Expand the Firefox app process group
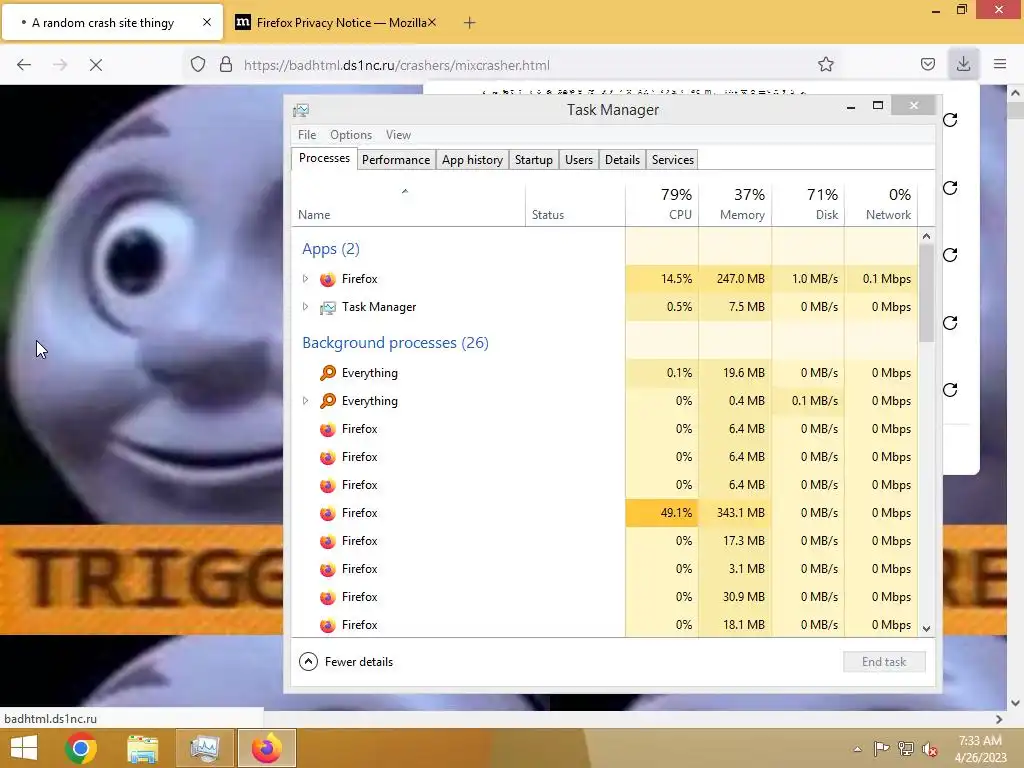1024x768 pixels. click(305, 279)
